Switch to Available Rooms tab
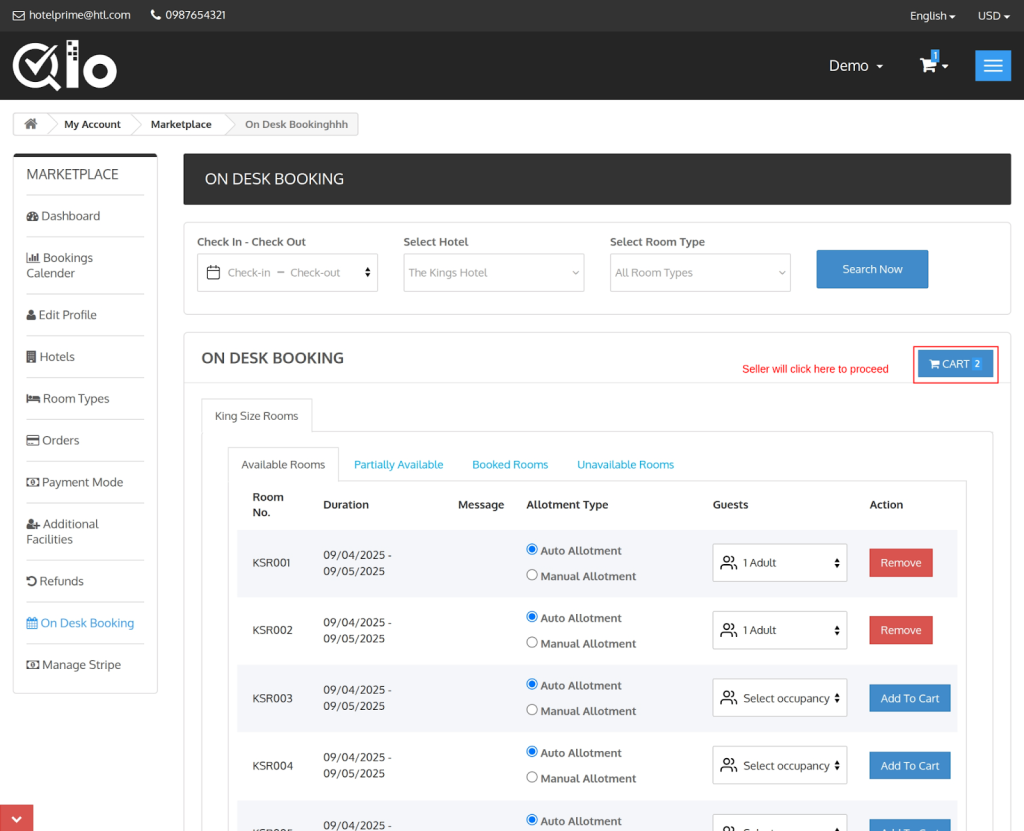This screenshot has height=831, width=1024. tap(283, 464)
